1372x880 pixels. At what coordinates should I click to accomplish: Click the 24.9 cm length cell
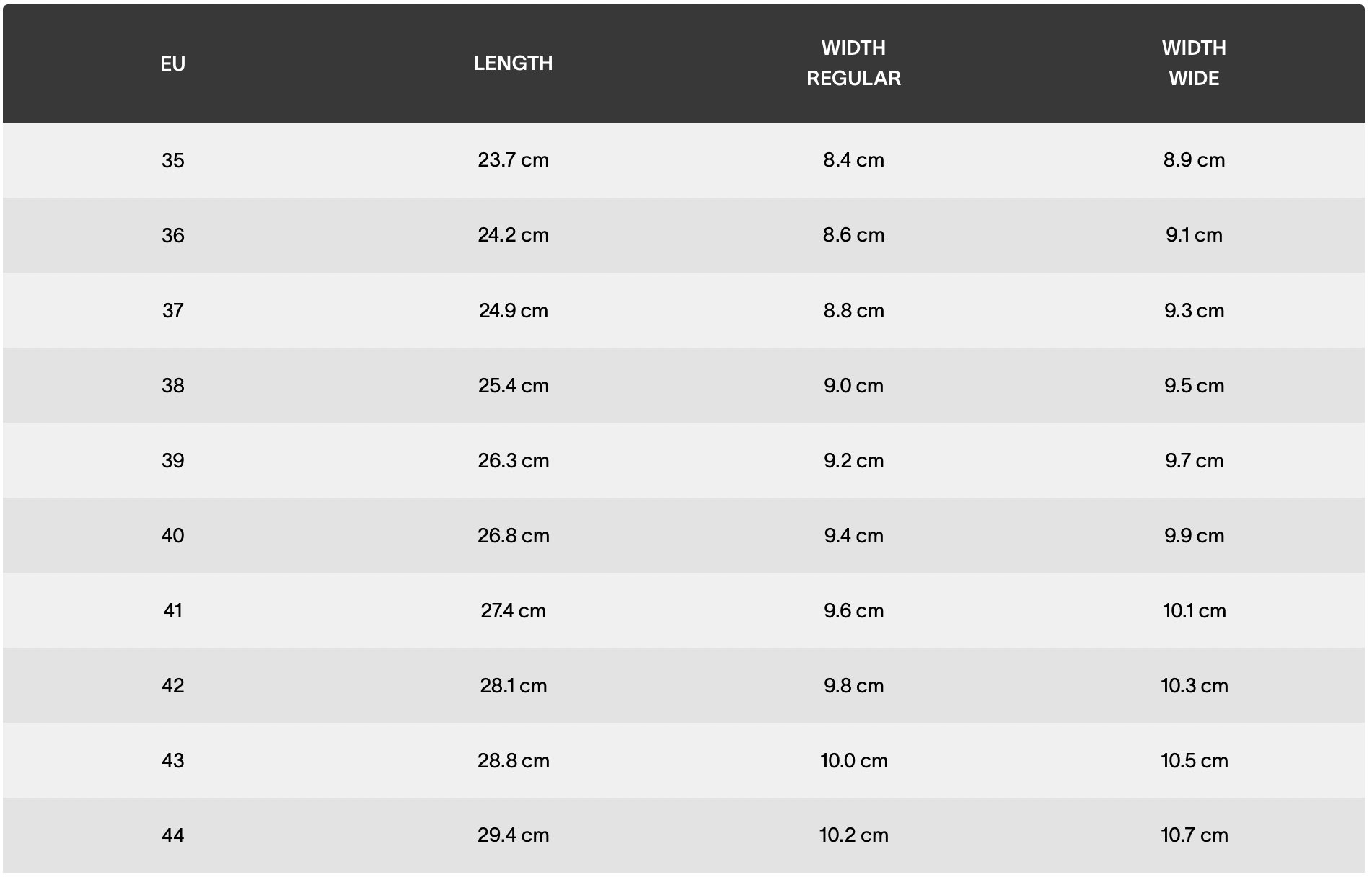click(x=513, y=310)
